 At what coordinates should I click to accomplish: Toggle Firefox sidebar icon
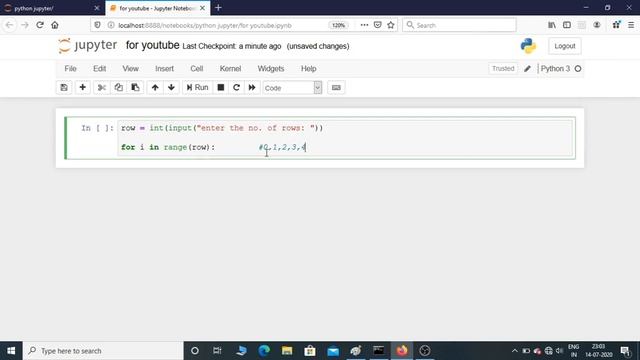tap(567, 25)
